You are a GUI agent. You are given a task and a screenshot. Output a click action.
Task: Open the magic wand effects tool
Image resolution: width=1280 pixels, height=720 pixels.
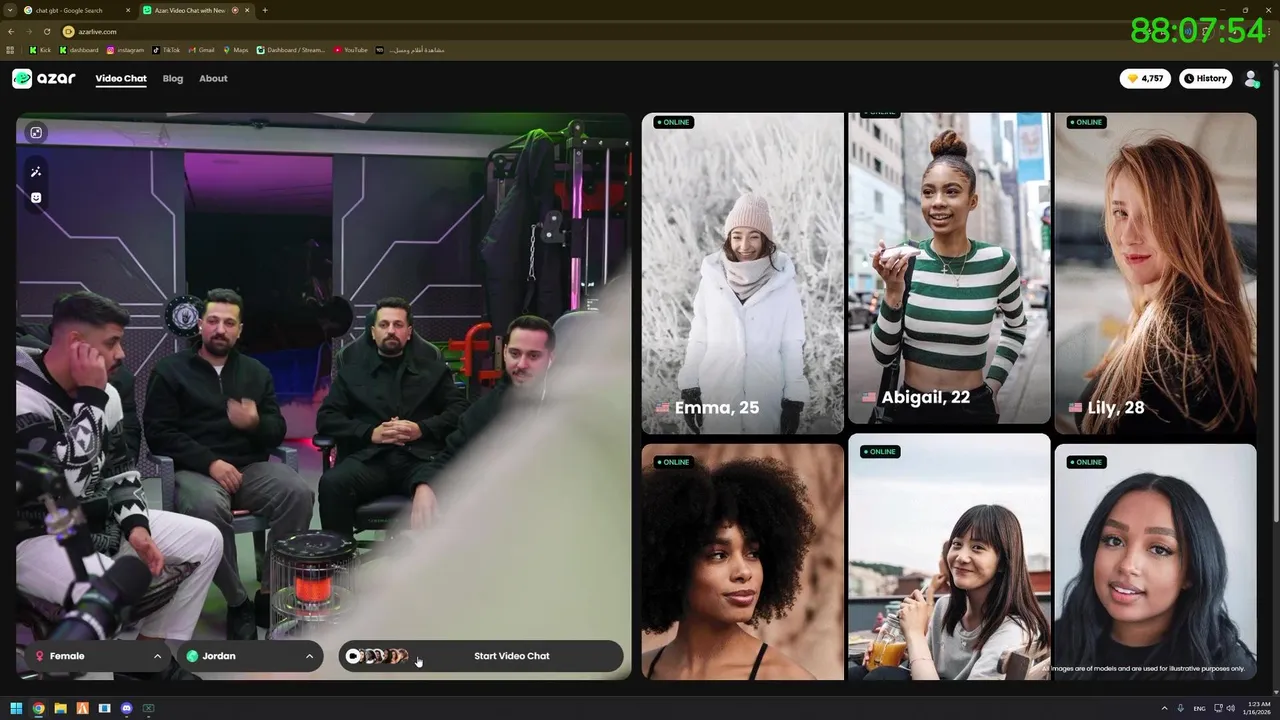[x=36, y=172]
